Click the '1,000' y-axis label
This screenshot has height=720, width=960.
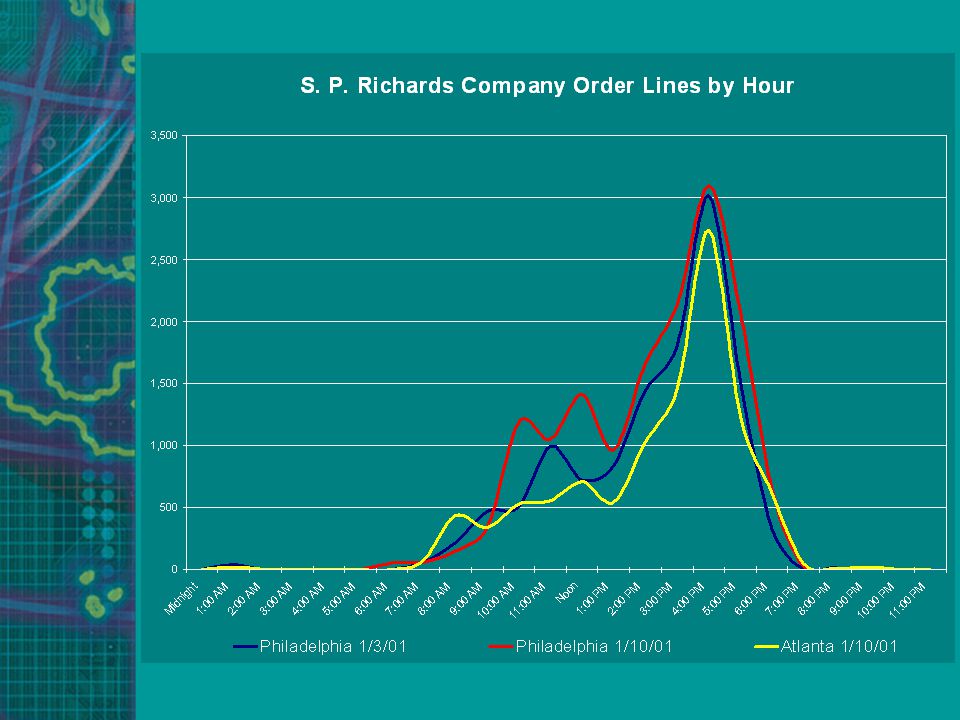164,446
